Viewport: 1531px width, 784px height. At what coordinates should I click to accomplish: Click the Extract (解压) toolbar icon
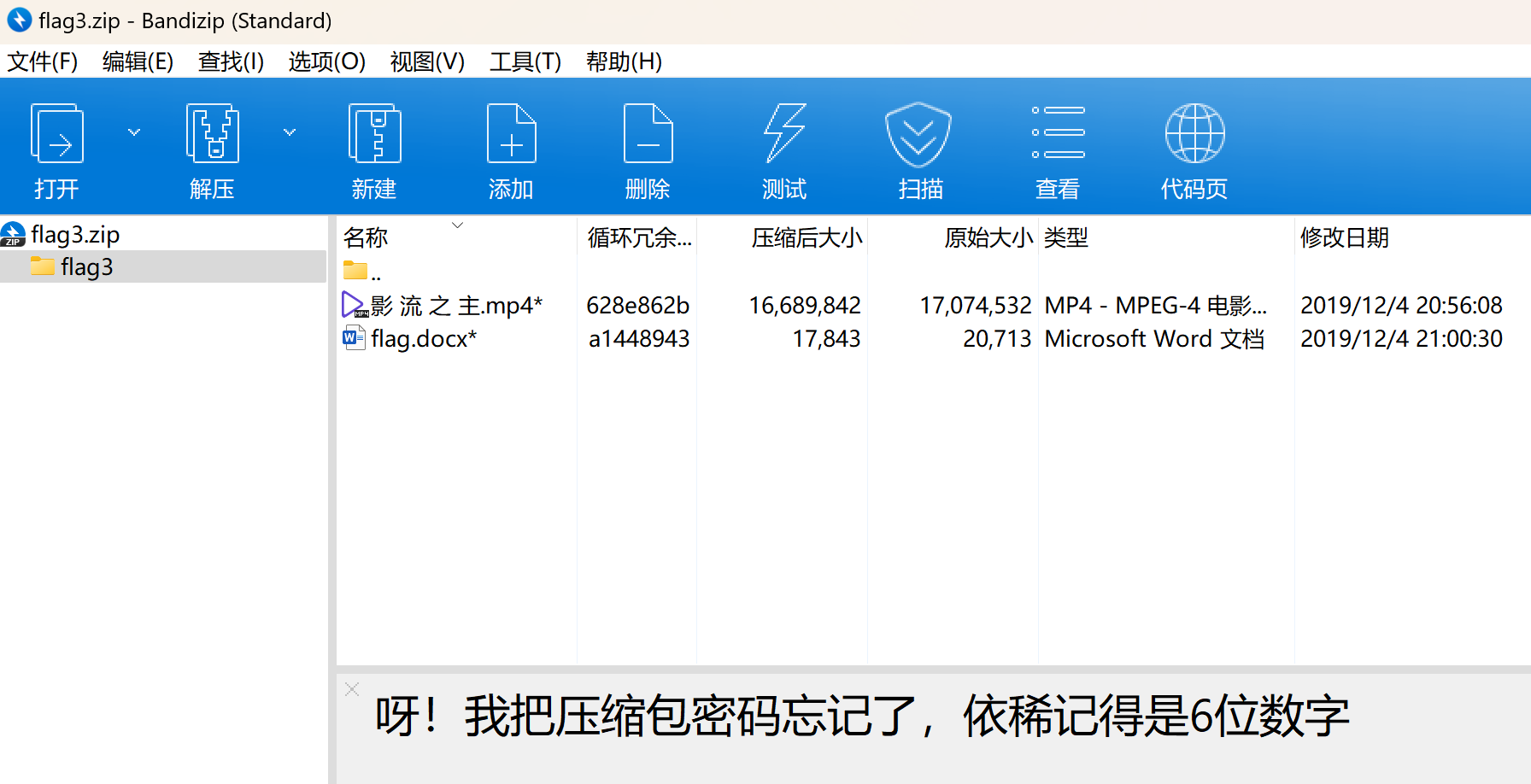212,133
